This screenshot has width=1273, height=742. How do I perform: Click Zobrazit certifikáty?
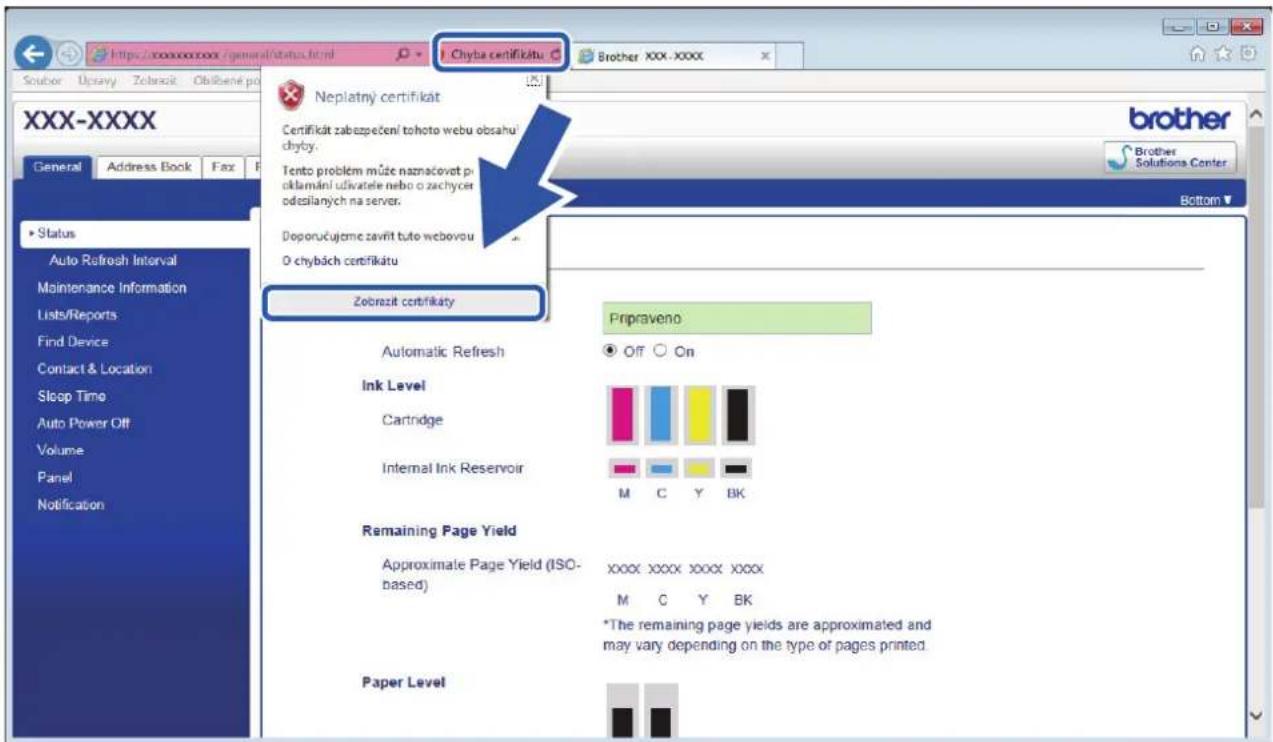[x=404, y=303]
